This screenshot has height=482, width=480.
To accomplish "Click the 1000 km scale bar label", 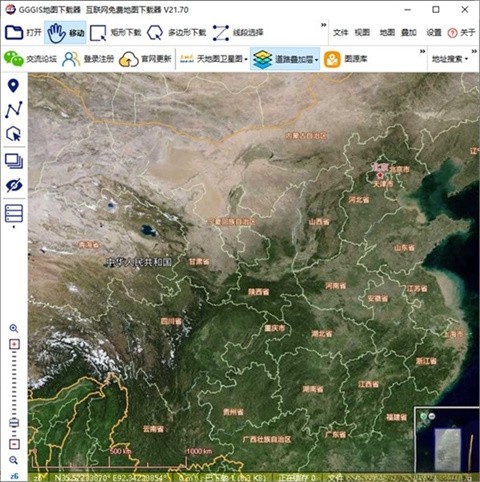I will (x=199, y=451).
